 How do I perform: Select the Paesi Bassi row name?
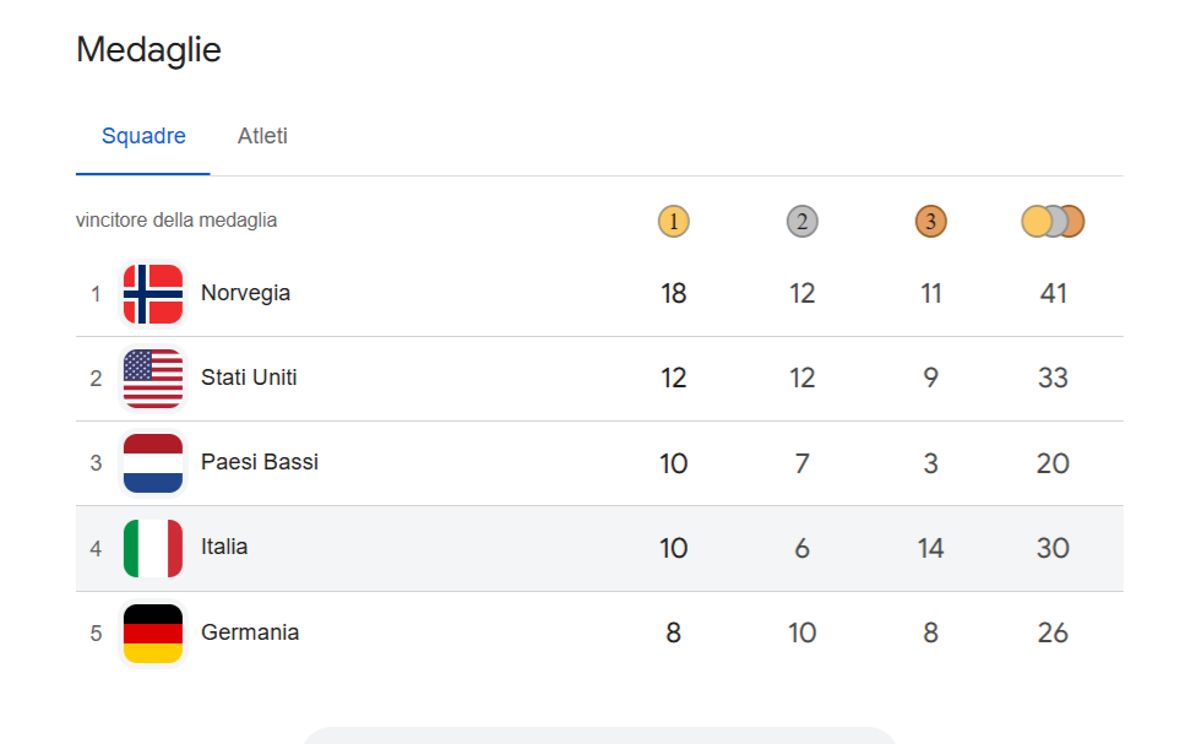click(259, 462)
